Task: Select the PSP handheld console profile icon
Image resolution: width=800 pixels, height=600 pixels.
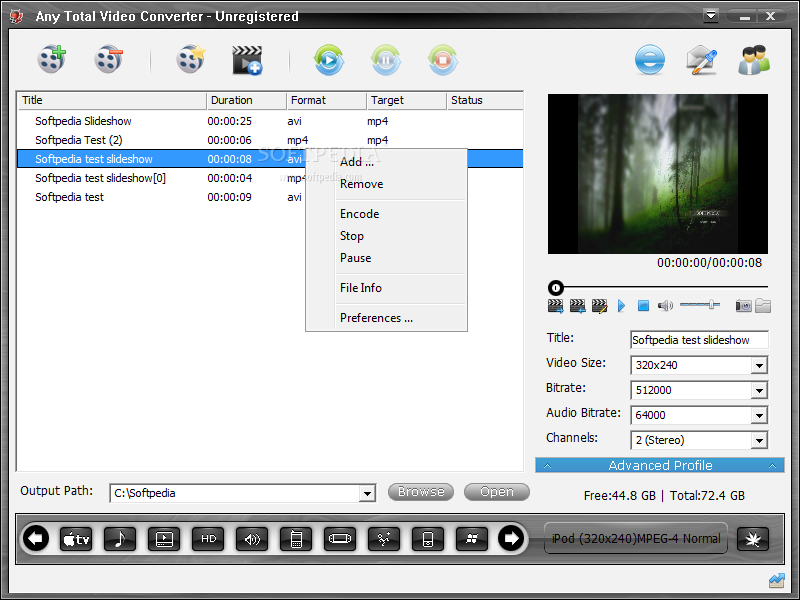Action: [x=340, y=539]
